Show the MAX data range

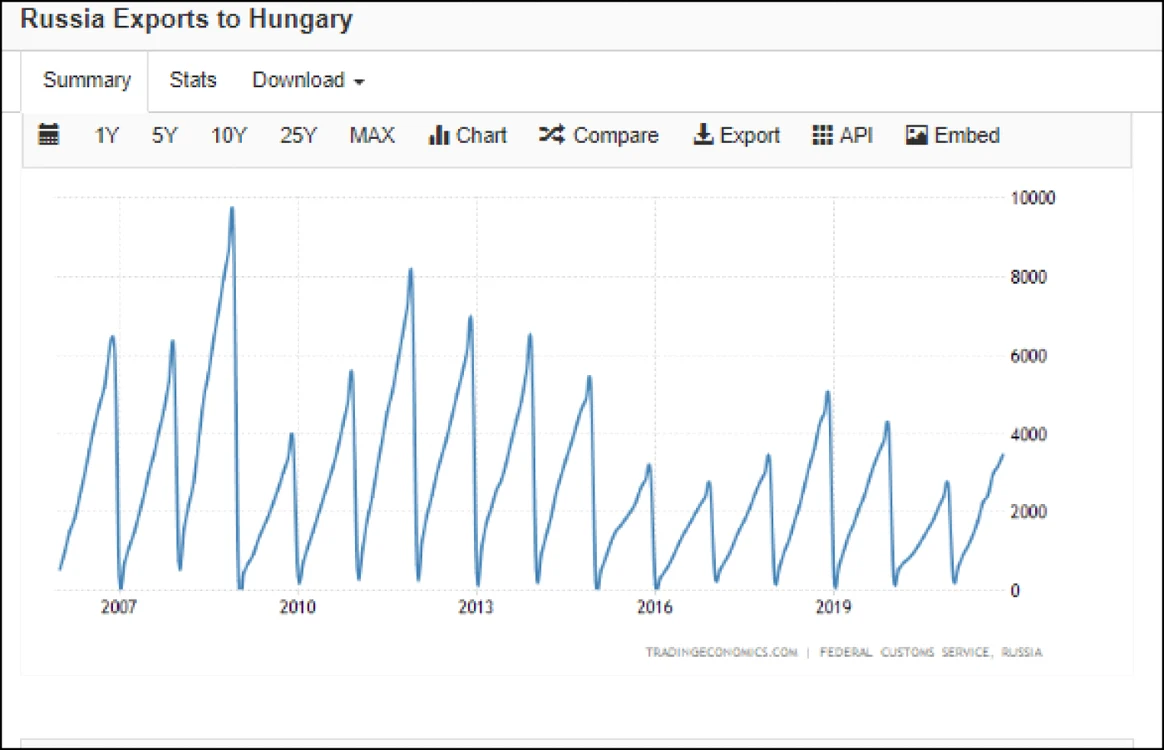click(372, 136)
